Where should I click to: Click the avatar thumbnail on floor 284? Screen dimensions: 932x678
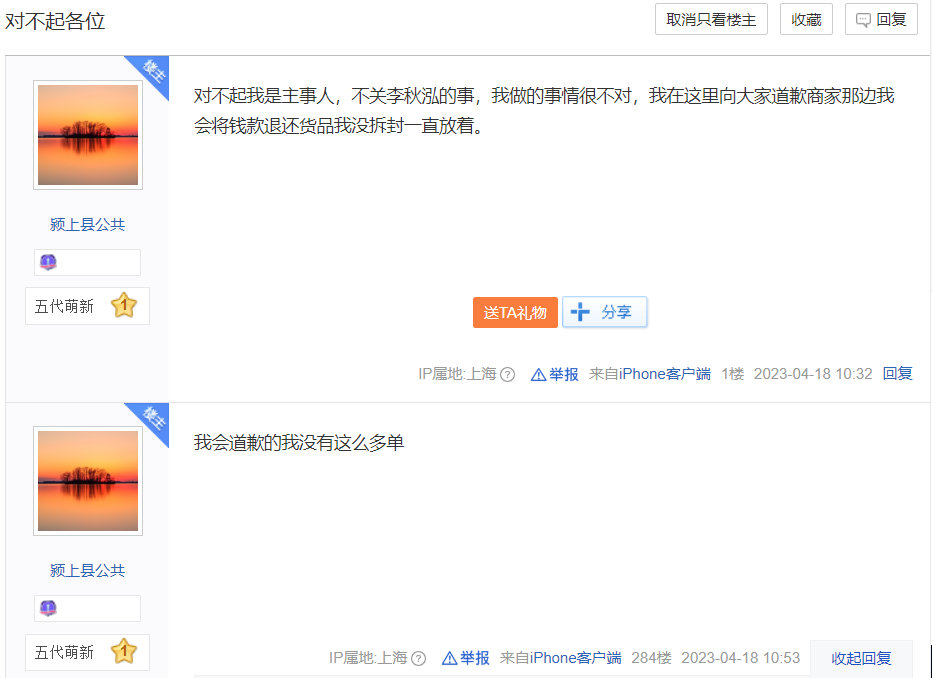(87, 481)
